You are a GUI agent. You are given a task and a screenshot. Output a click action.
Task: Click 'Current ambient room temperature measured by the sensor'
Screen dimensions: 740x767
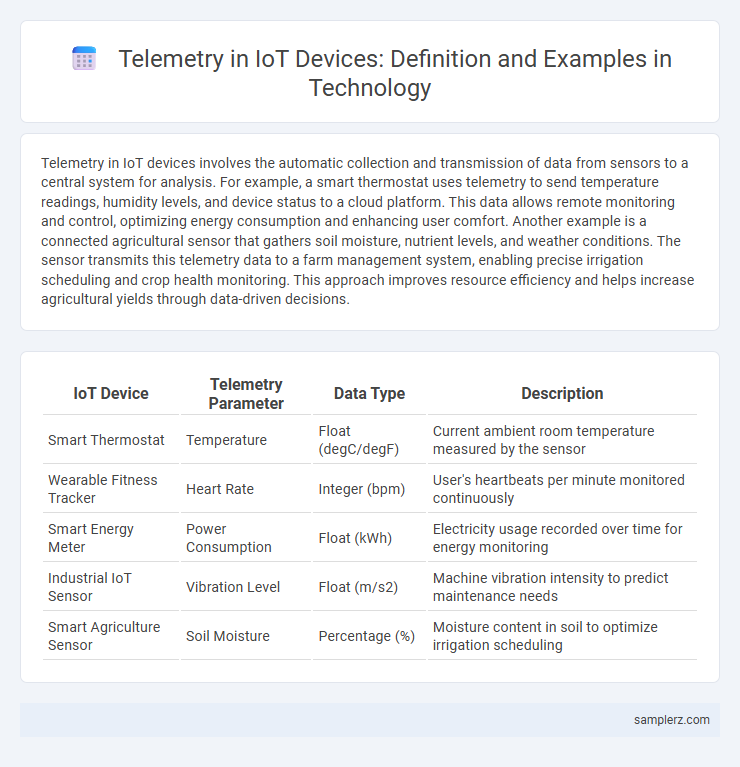point(562,440)
